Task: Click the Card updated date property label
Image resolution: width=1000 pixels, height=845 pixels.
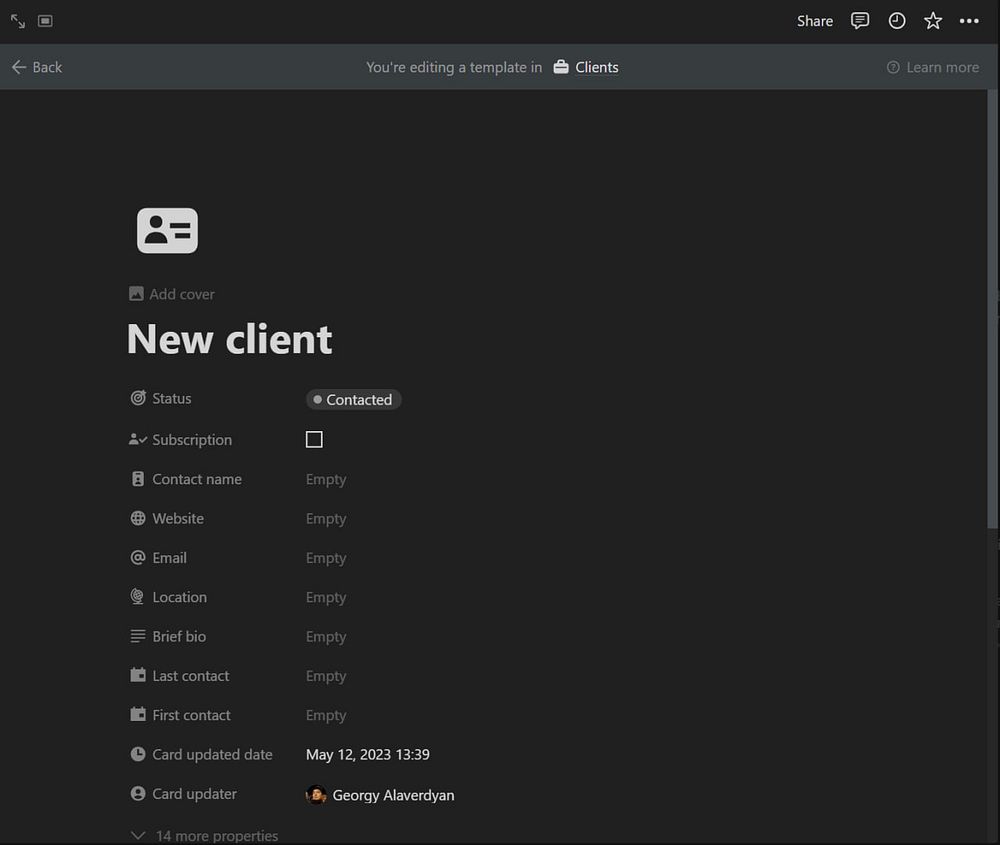Action: pyautogui.click(x=212, y=754)
